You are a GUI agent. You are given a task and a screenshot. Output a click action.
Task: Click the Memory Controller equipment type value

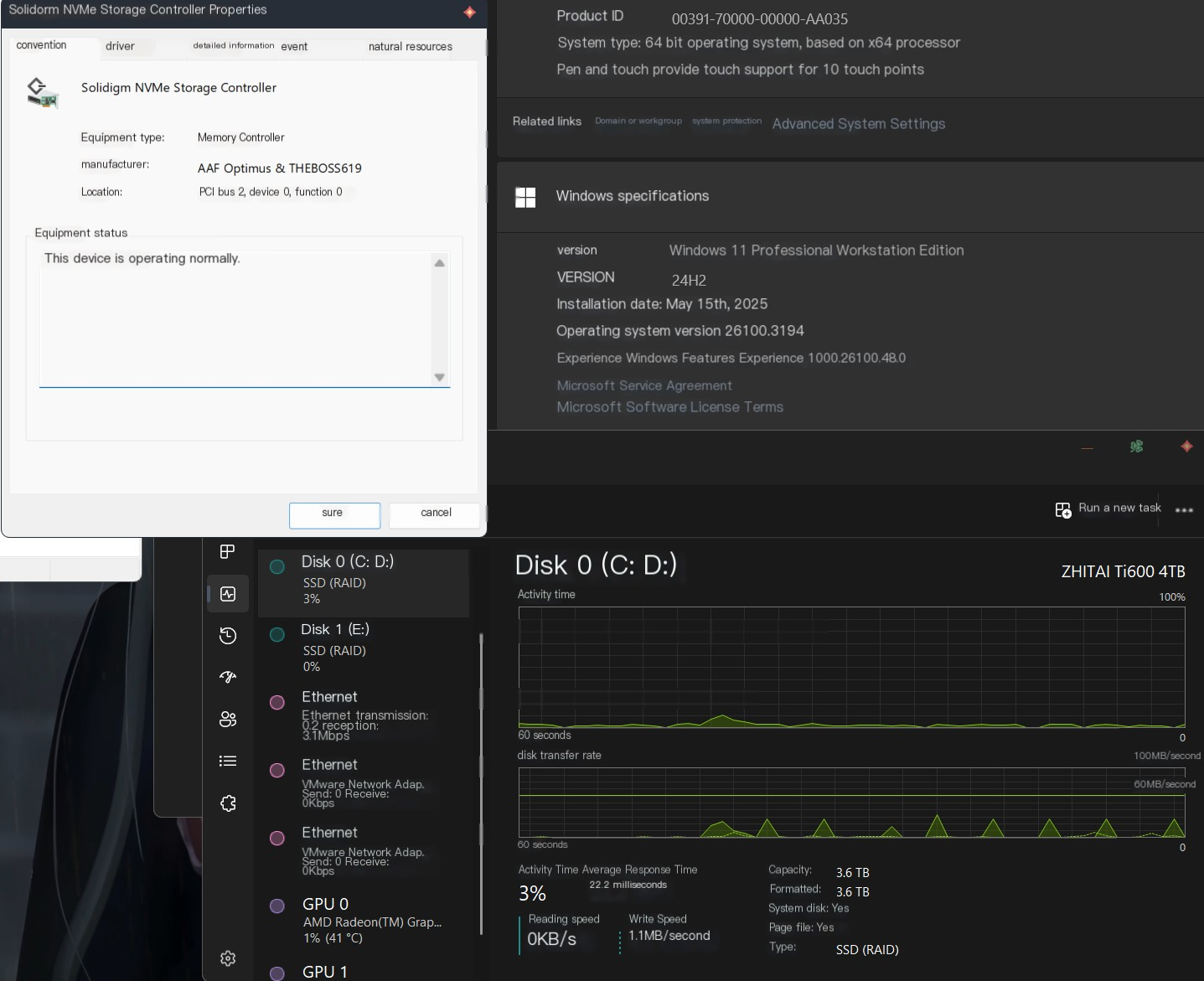pyautogui.click(x=240, y=137)
